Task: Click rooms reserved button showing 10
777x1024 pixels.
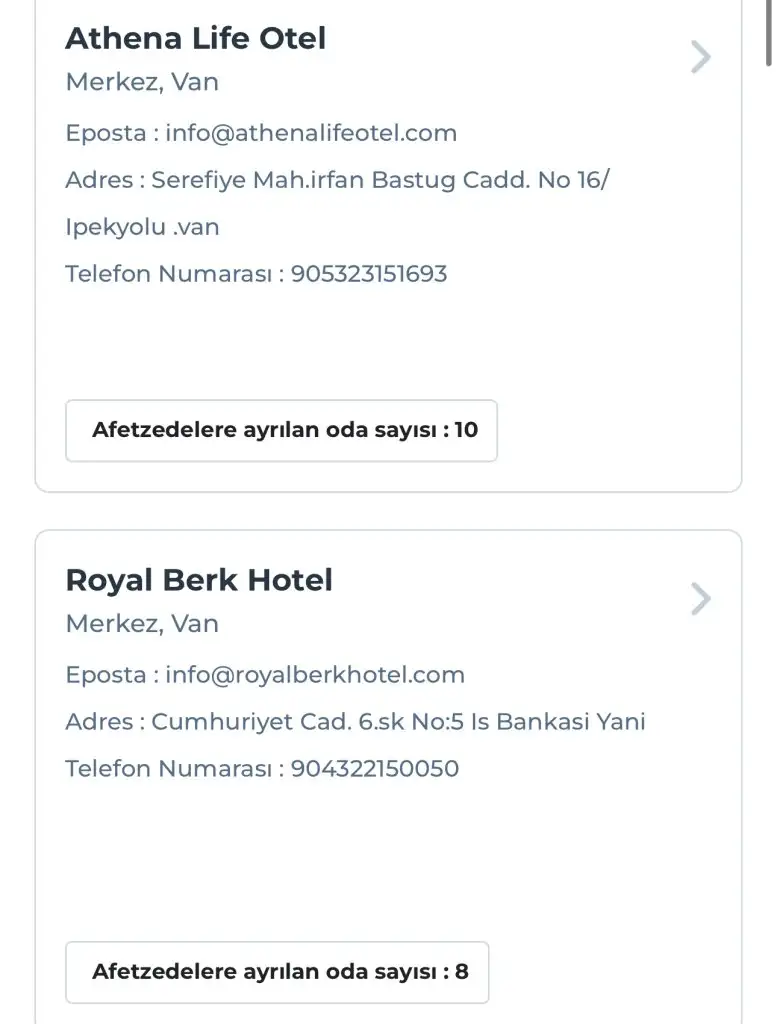Action: pos(281,431)
